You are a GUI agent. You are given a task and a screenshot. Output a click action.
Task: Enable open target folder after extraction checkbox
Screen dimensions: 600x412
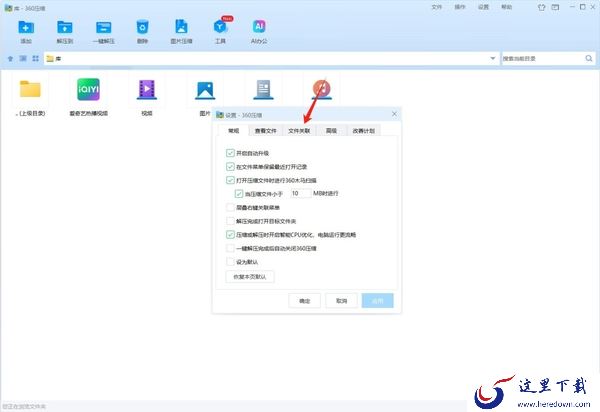pyautogui.click(x=230, y=221)
